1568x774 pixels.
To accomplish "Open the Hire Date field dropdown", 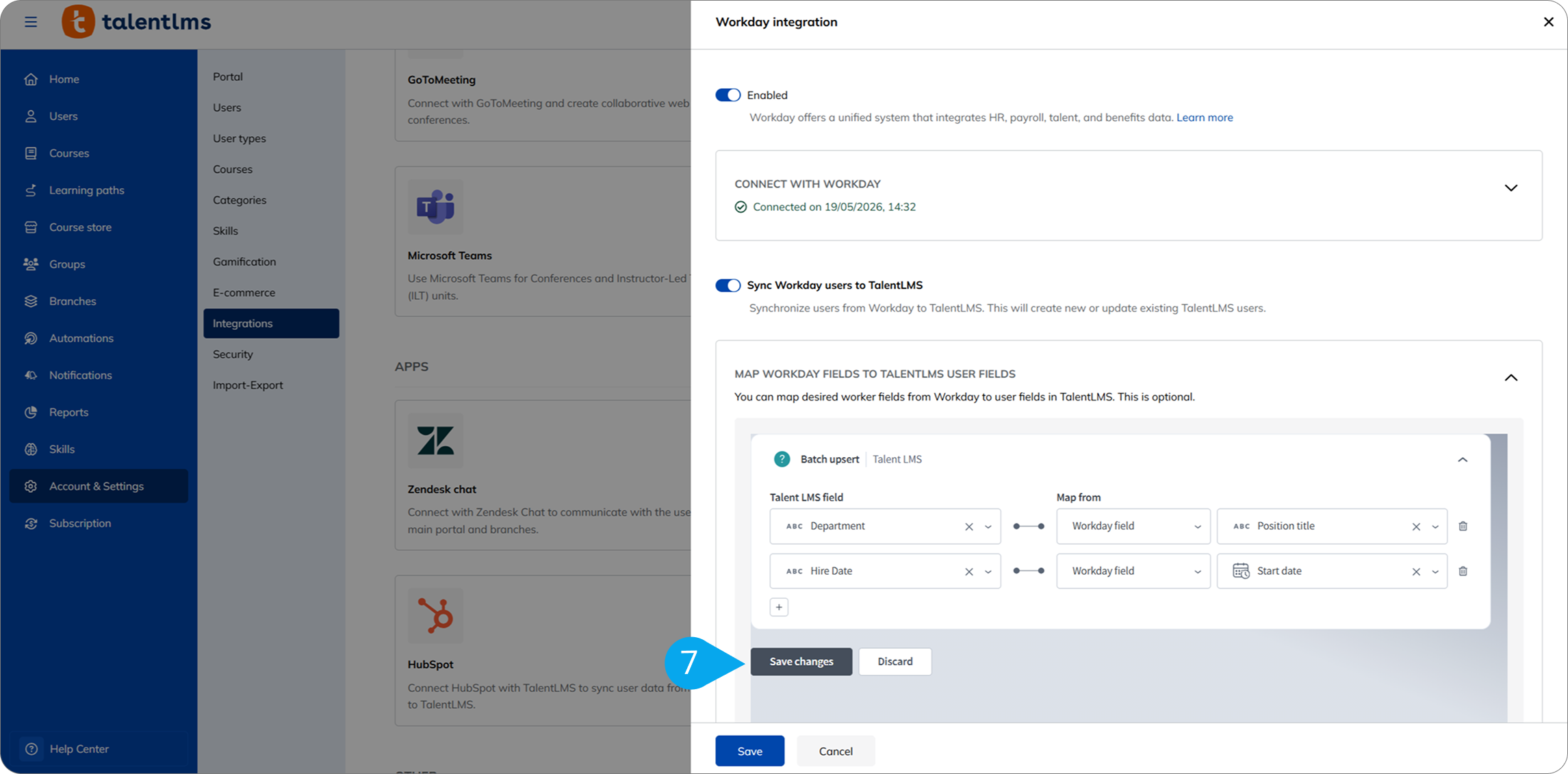I will click(x=988, y=572).
